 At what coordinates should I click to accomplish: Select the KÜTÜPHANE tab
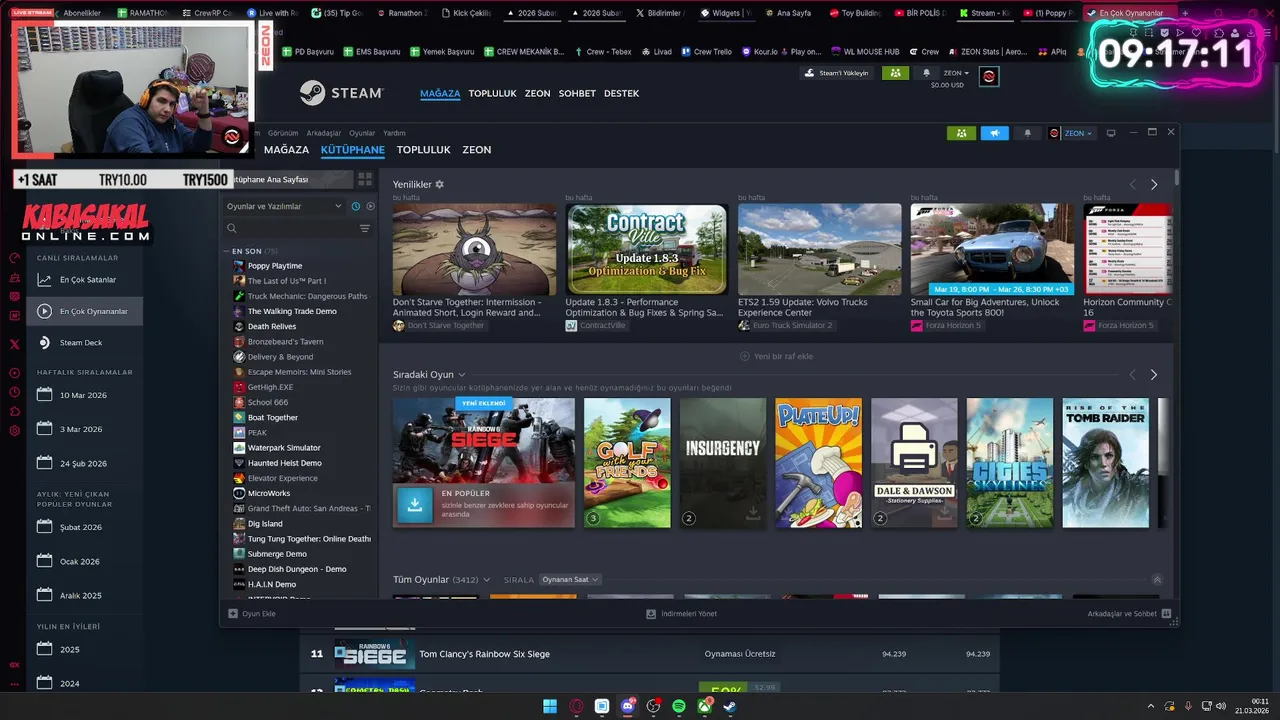(x=352, y=150)
